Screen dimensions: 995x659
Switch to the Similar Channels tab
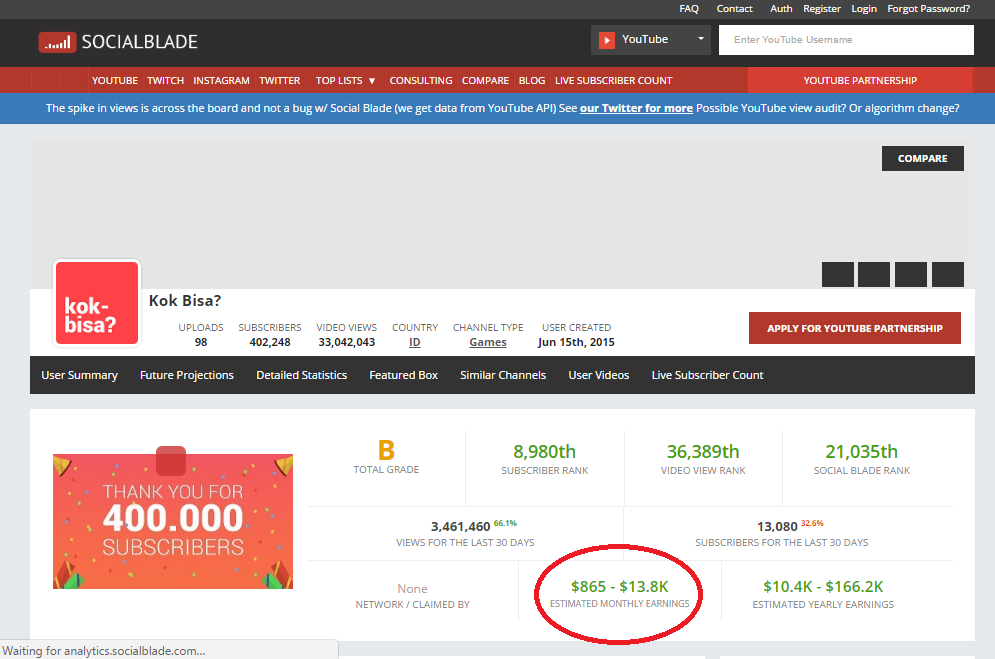coord(503,375)
